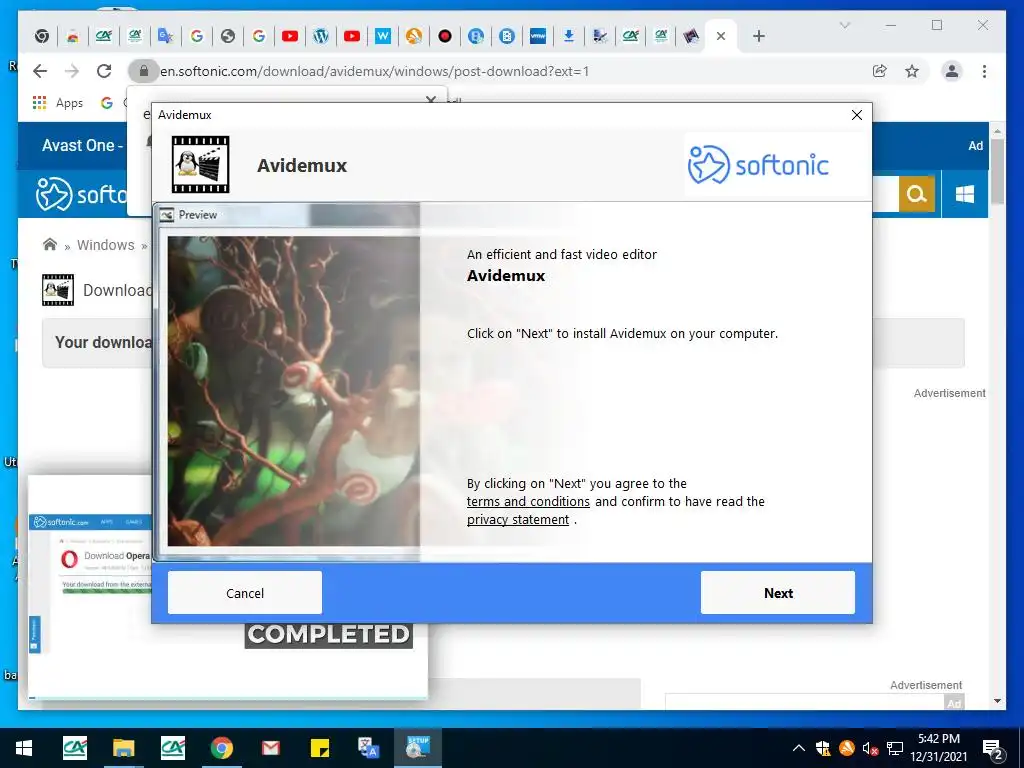Select the Windows platform icon on Softonic
Screen dimensions: 1024x768
965,193
